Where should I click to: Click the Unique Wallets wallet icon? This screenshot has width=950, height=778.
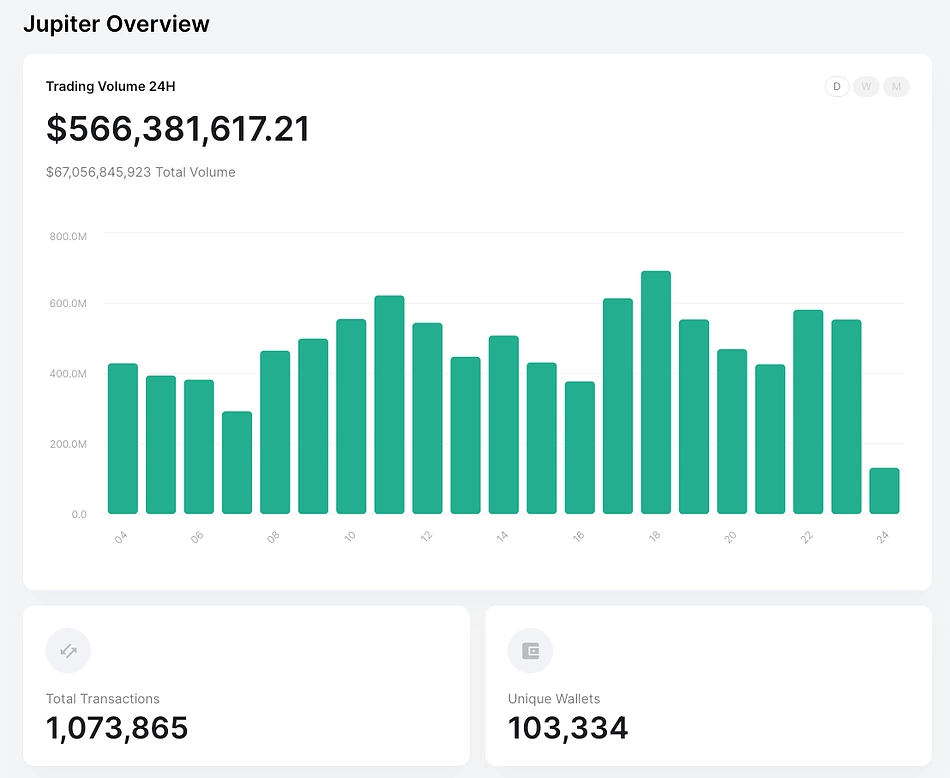click(531, 651)
